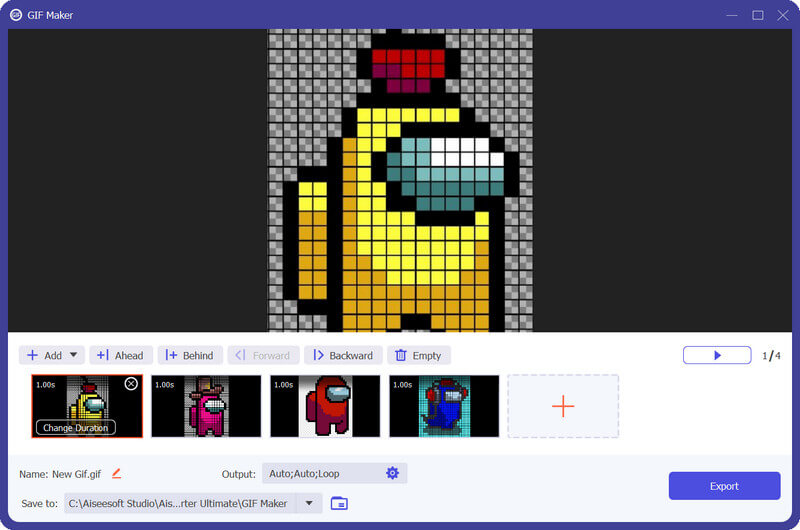Open output settings gear icon
This screenshot has height=530, width=800.
[392, 473]
